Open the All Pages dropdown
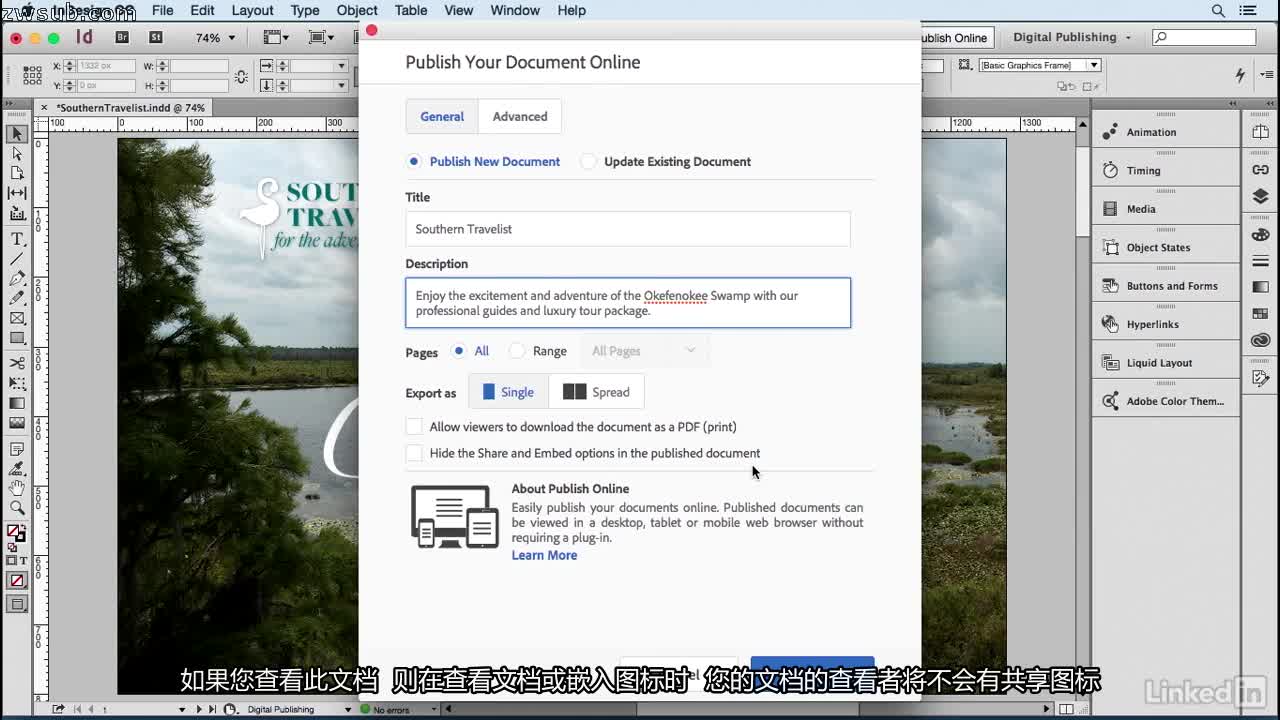Image resolution: width=1280 pixels, height=720 pixels. (644, 350)
